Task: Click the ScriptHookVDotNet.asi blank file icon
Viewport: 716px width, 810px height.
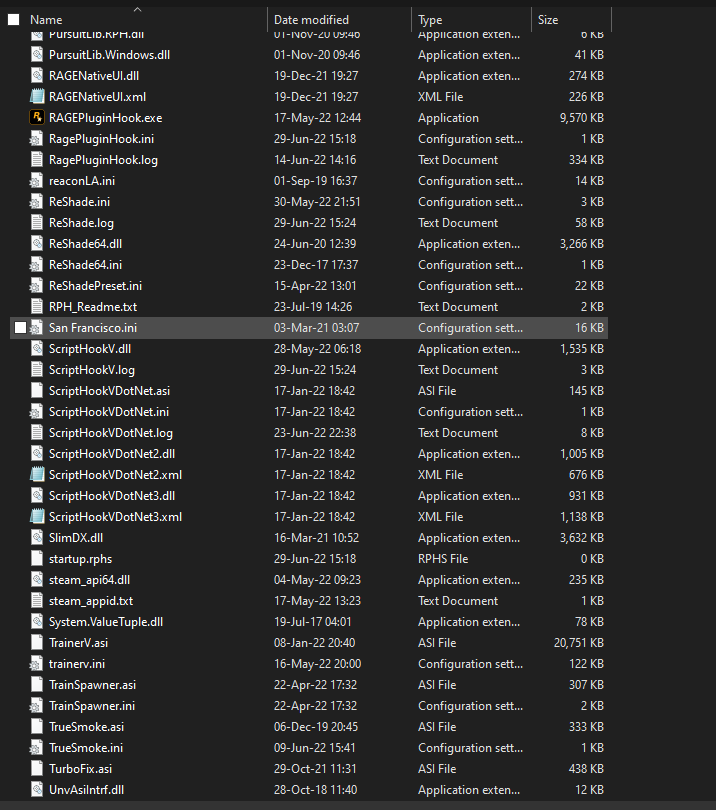Action: 37,391
